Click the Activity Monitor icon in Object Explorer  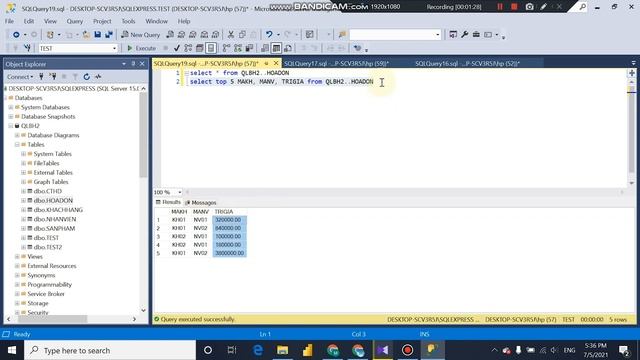click(98, 77)
